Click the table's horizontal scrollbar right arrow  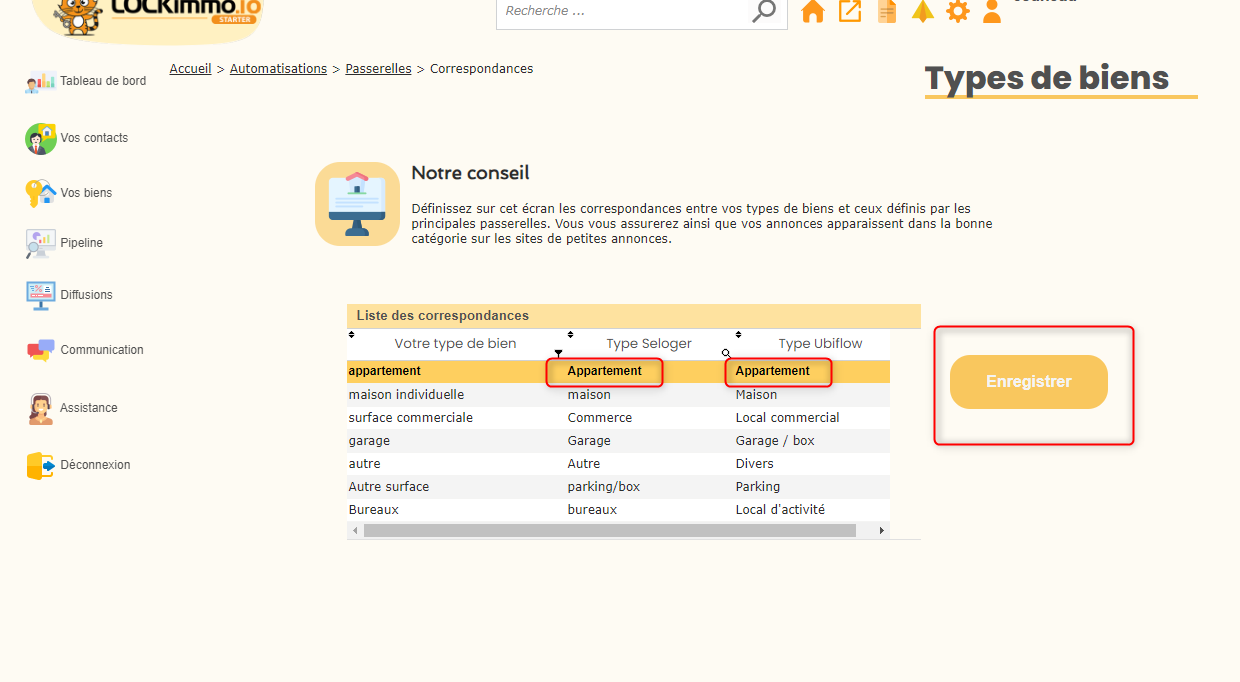point(881,530)
